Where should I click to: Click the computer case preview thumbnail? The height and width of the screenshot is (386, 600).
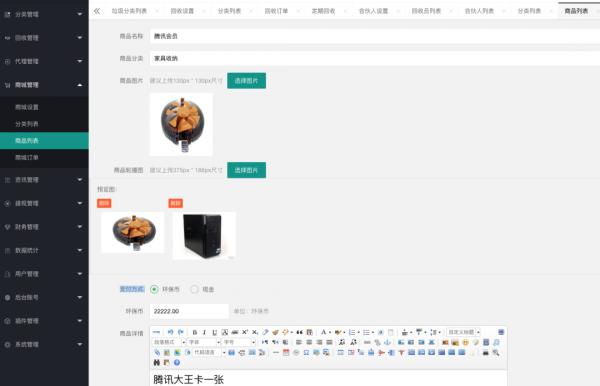[204, 236]
